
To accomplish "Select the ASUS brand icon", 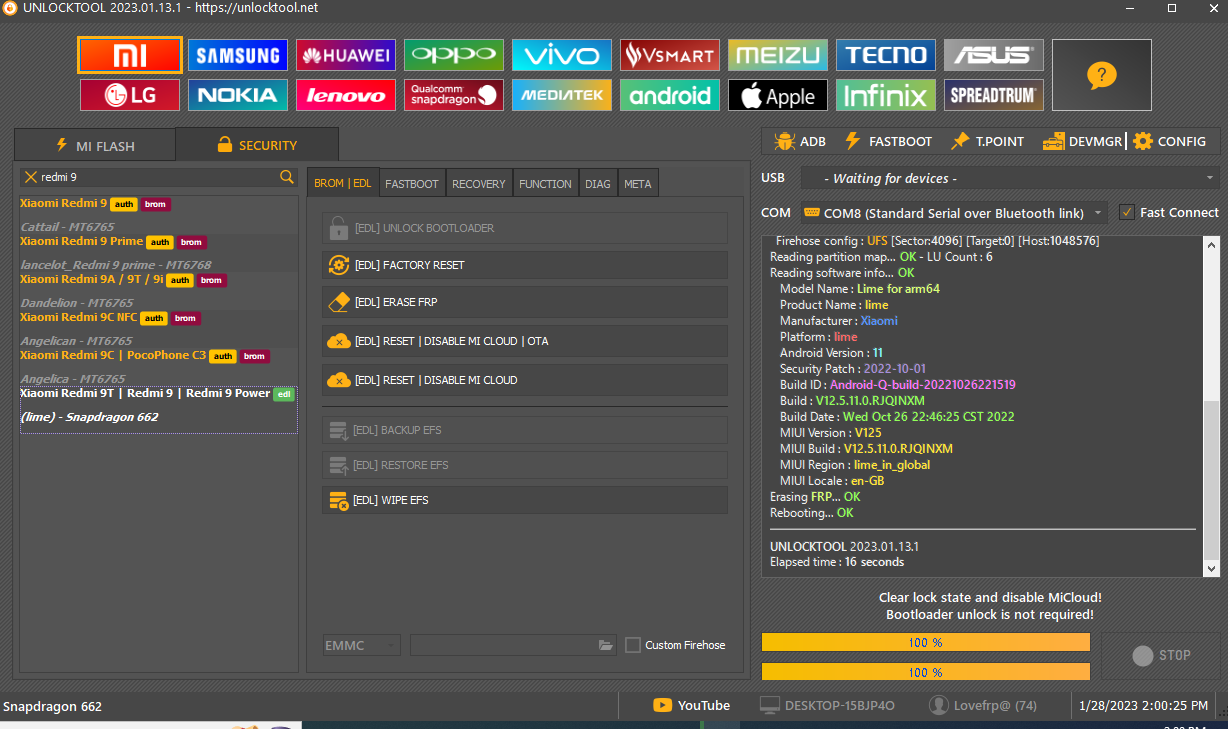I will pos(994,55).
